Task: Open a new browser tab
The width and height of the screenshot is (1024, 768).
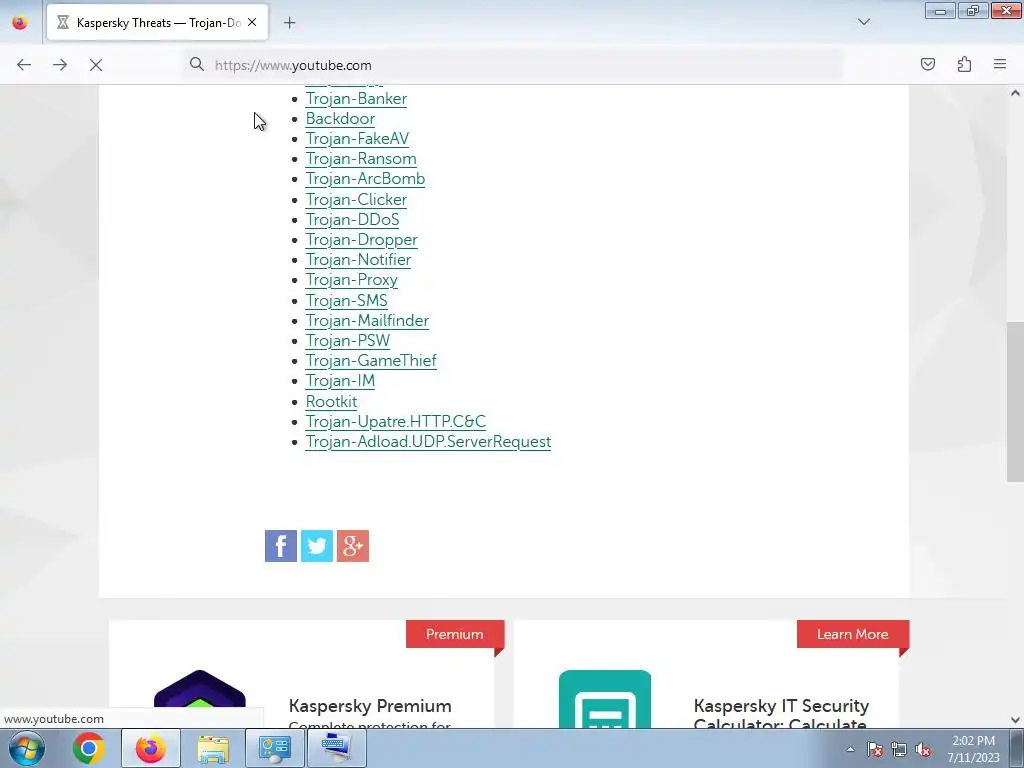Action: 289,23
